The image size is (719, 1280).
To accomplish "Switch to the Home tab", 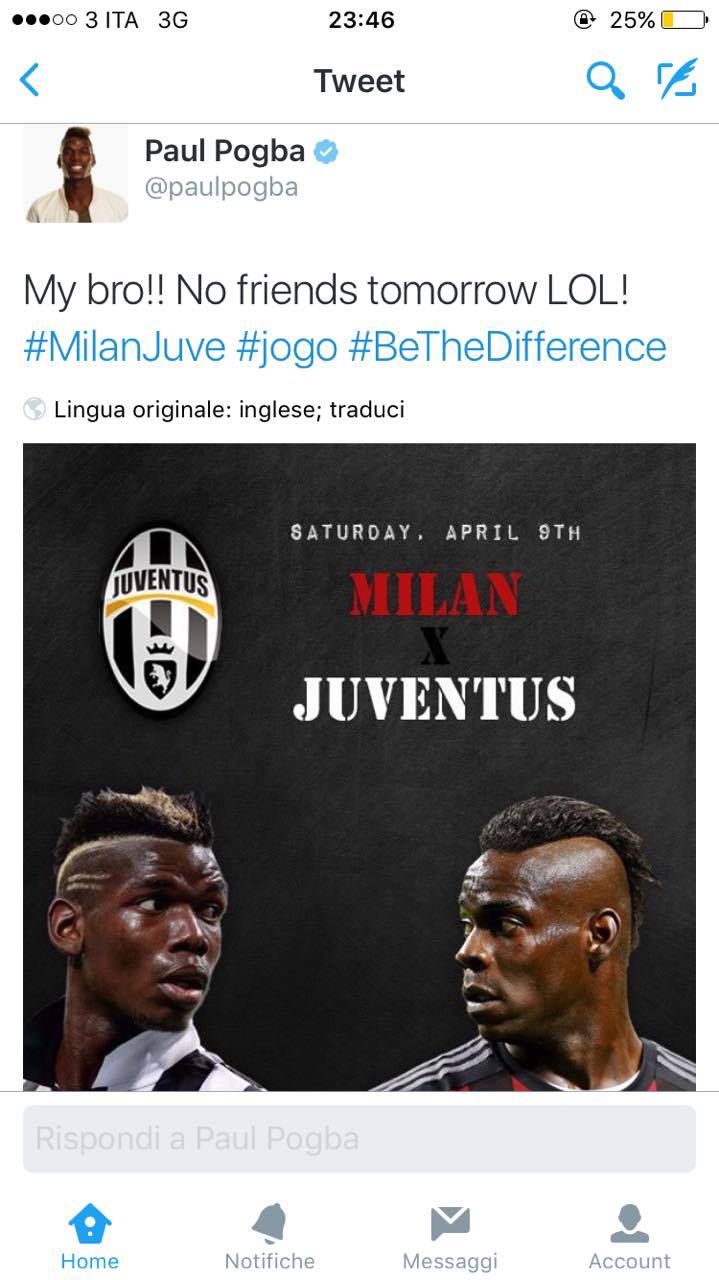I will pyautogui.click(x=90, y=1237).
